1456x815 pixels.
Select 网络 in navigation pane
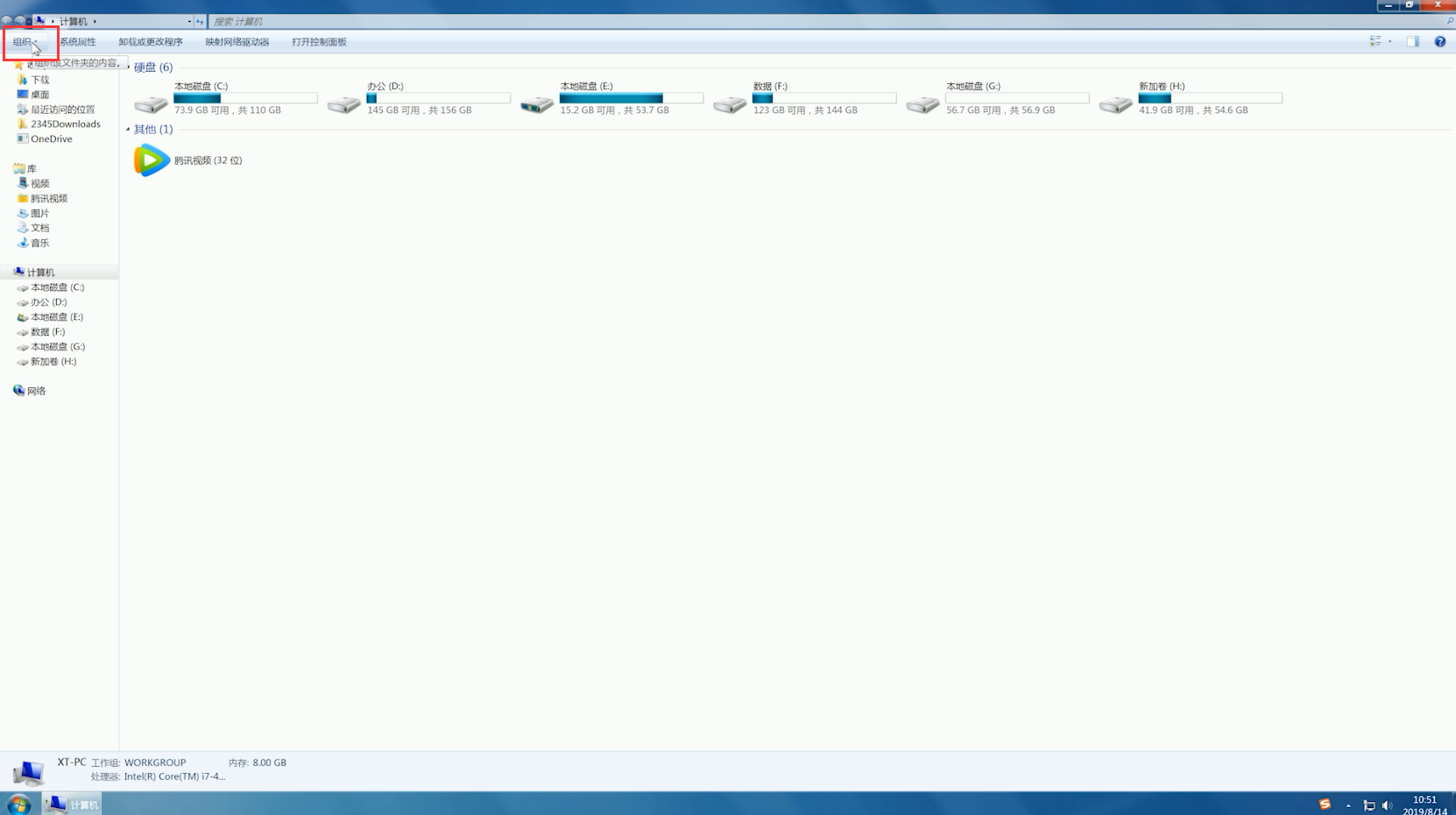click(36, 391)
